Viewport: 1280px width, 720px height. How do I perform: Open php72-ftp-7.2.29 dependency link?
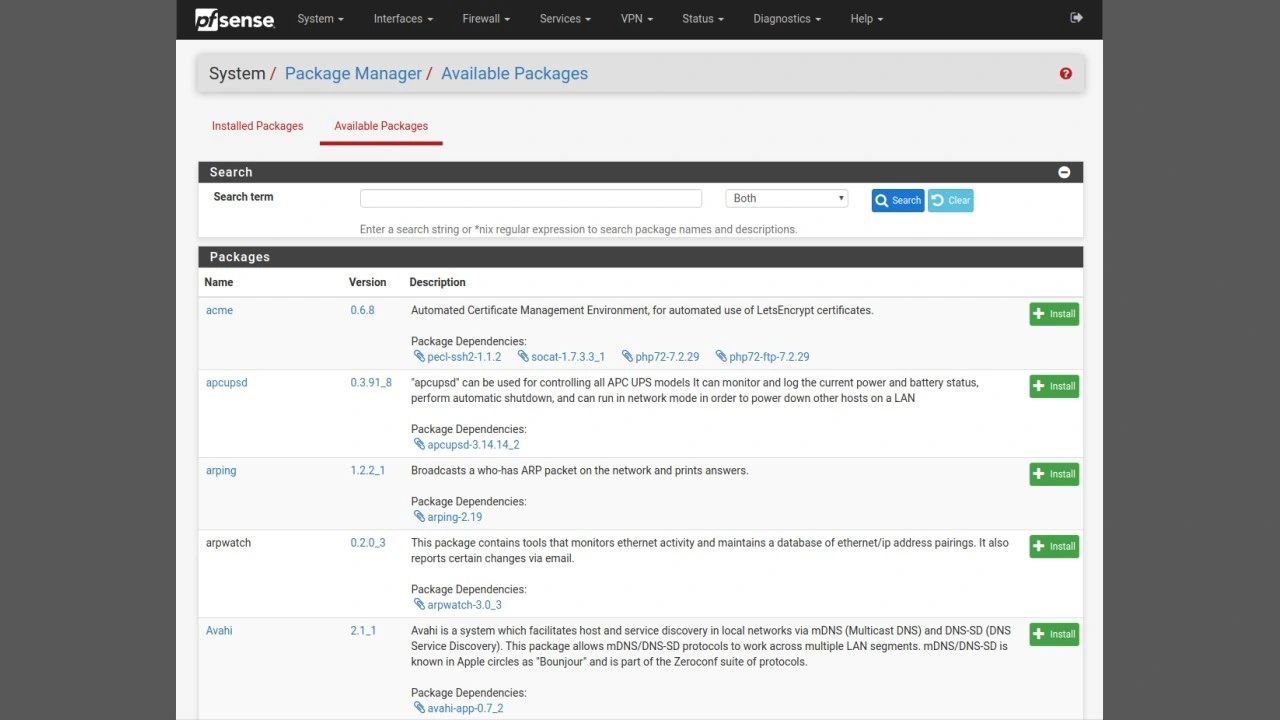(769, 356)
